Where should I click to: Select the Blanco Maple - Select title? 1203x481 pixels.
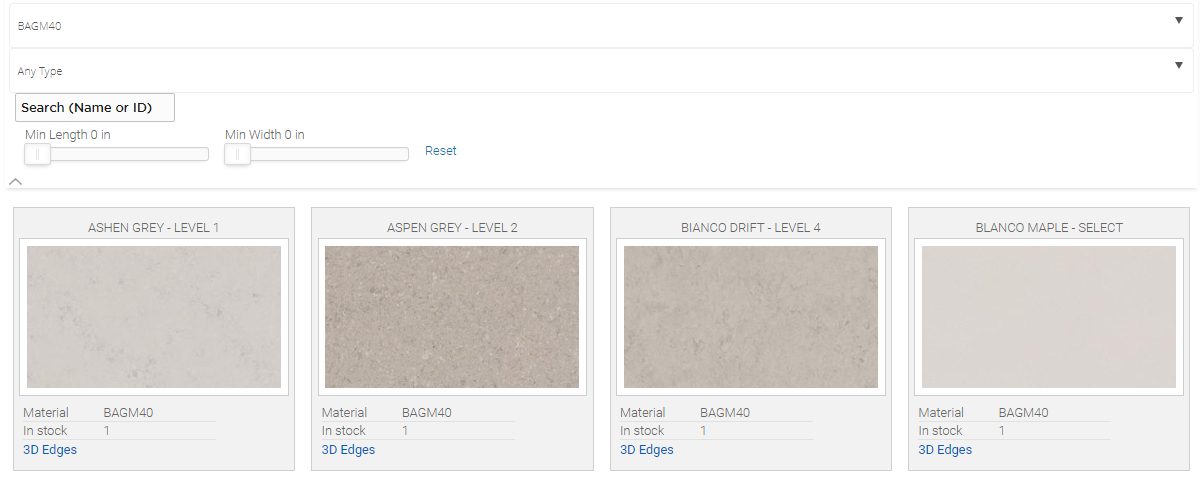coord(1049,228)
